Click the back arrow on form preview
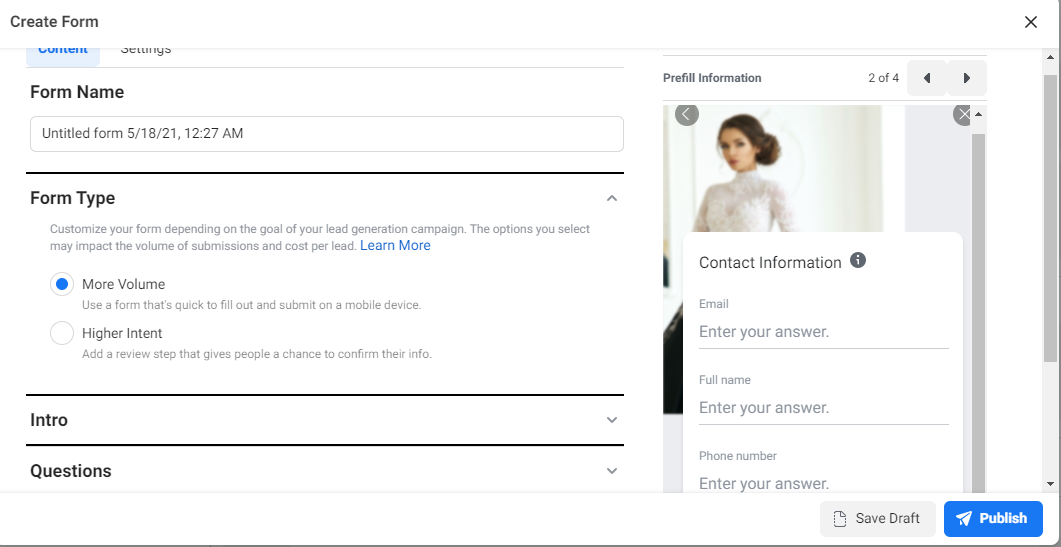The height and width of the screenshot is (547, 1061). point(687,114)
